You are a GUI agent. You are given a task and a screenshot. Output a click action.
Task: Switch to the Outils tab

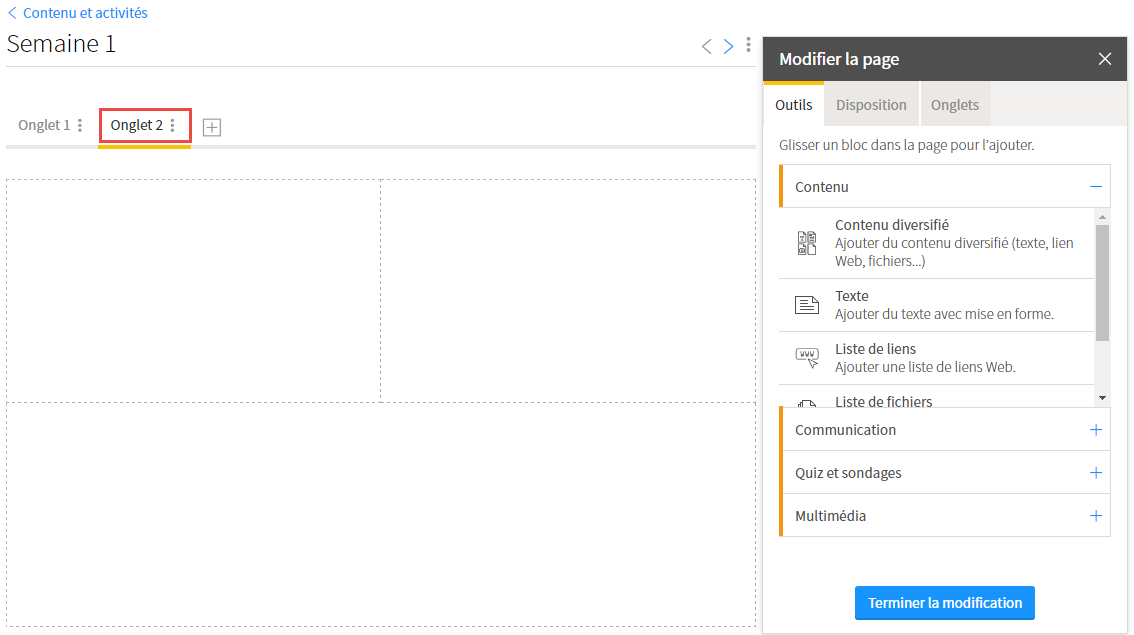pyautogui.click(x=793, y=105)
